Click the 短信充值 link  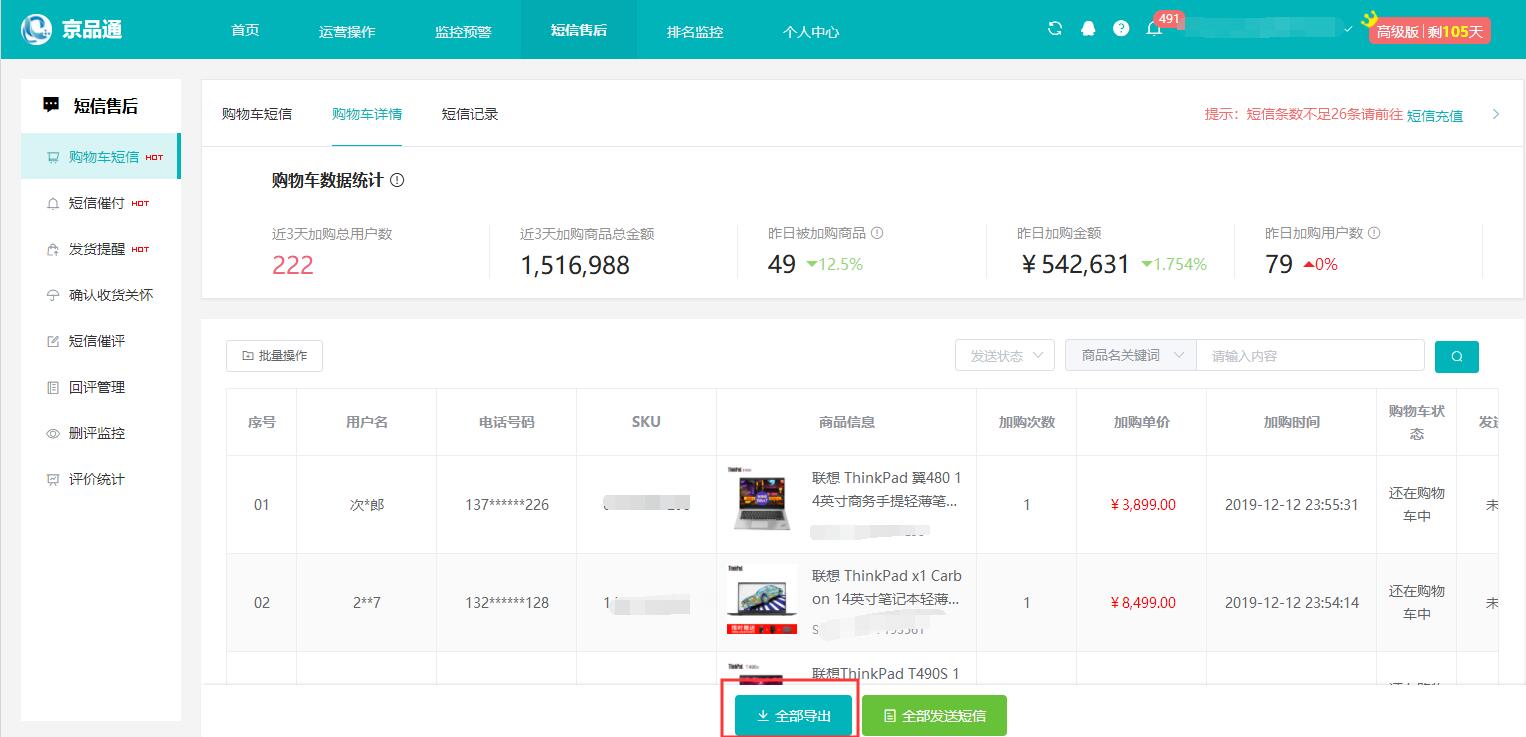click(x=1434, y=115)
